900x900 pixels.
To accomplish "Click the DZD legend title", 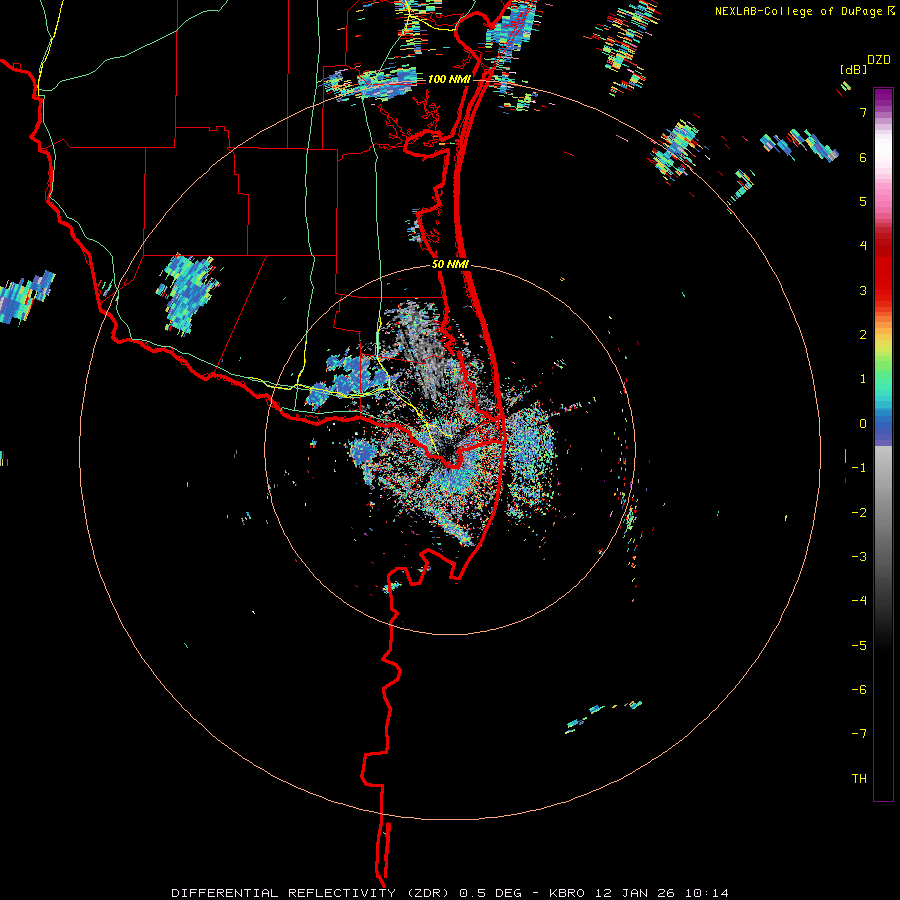I will pyautogui.click(x=879, y=60).
